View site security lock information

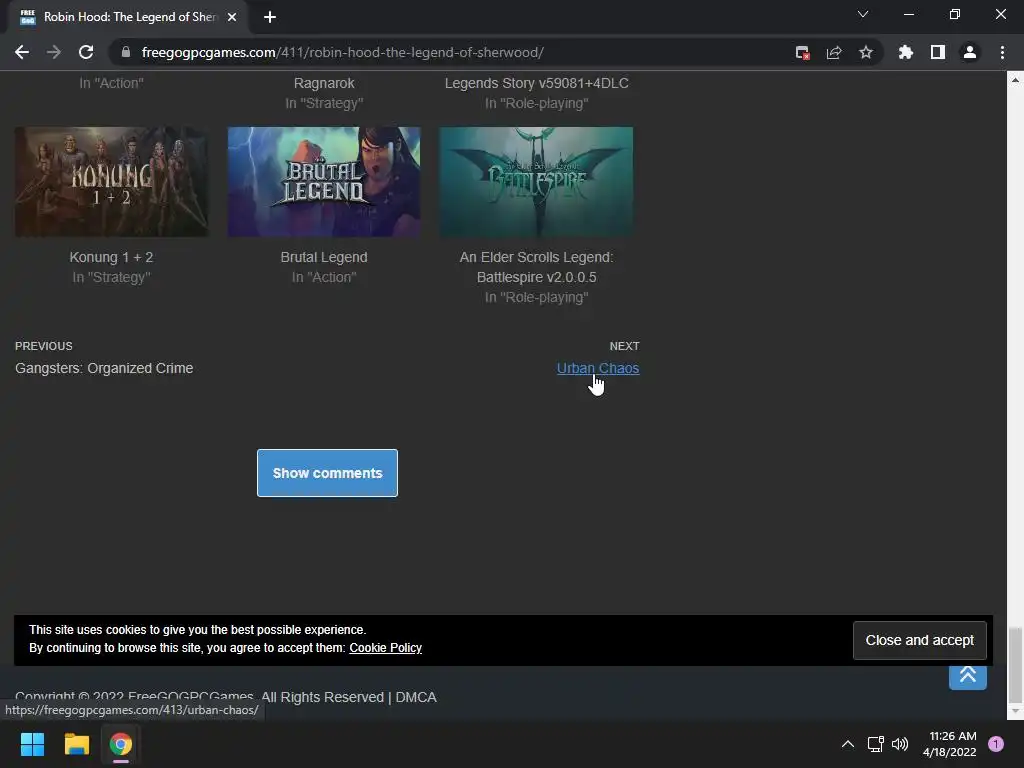point(126,52)
